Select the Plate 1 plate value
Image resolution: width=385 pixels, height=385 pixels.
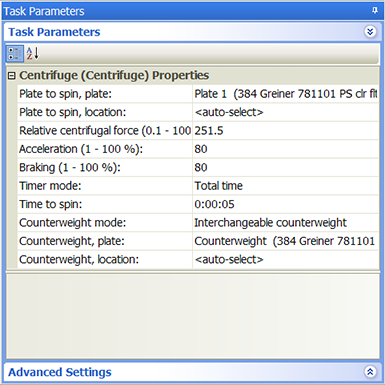pyautogui.click(x=286, y=94)
